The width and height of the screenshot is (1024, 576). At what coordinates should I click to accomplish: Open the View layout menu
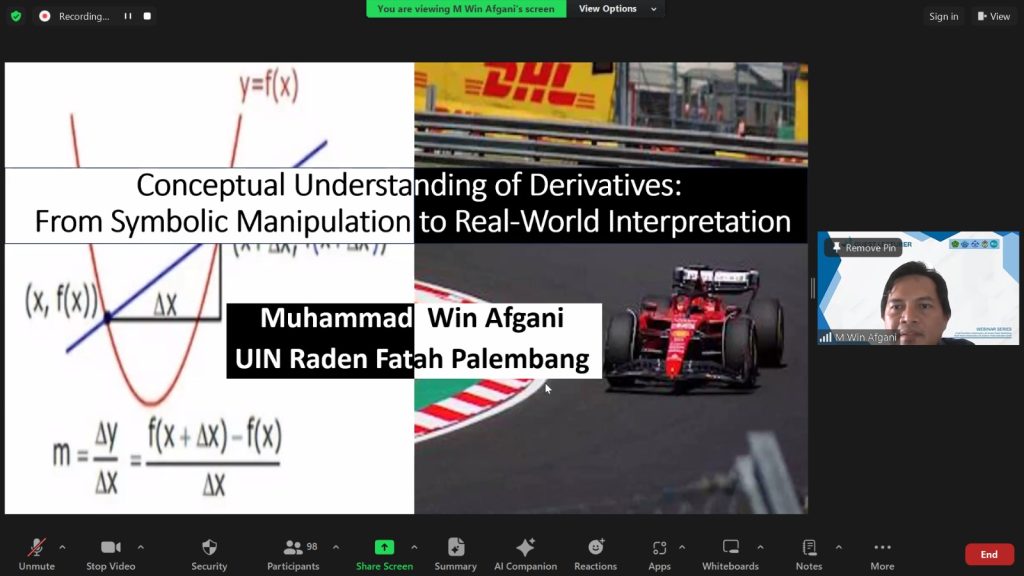click(x=993, y=16)
